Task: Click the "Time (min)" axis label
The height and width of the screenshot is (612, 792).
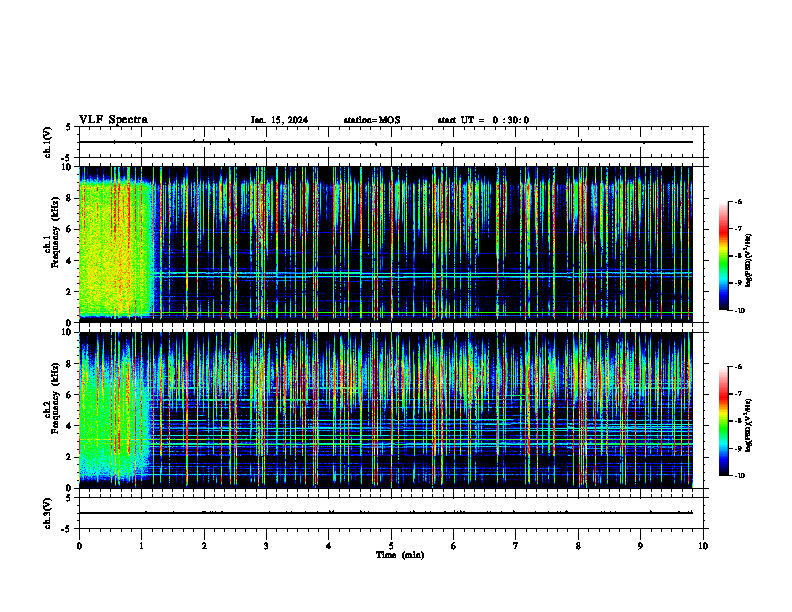Action: pyautogui.click(x=400, y=555)
